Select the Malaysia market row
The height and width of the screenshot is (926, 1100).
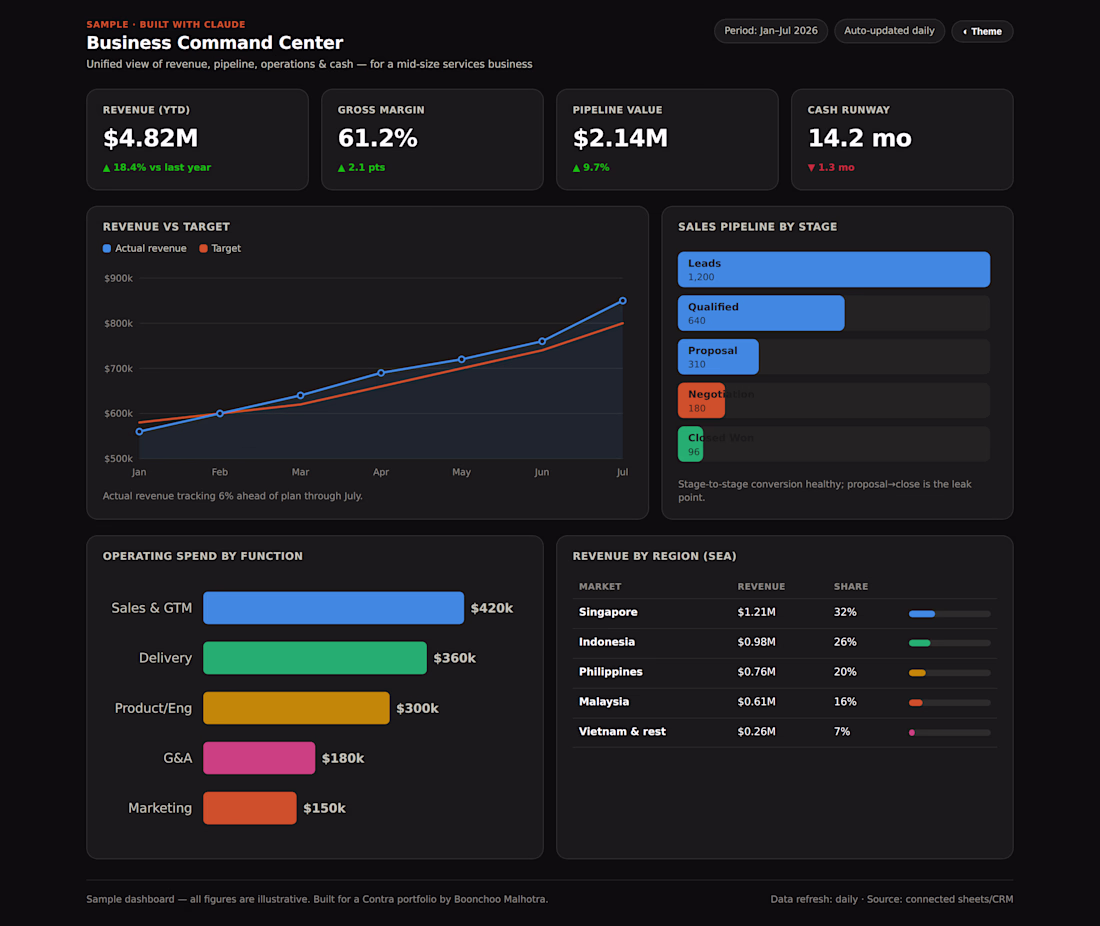pyautogui.click(x=784, y=703)
